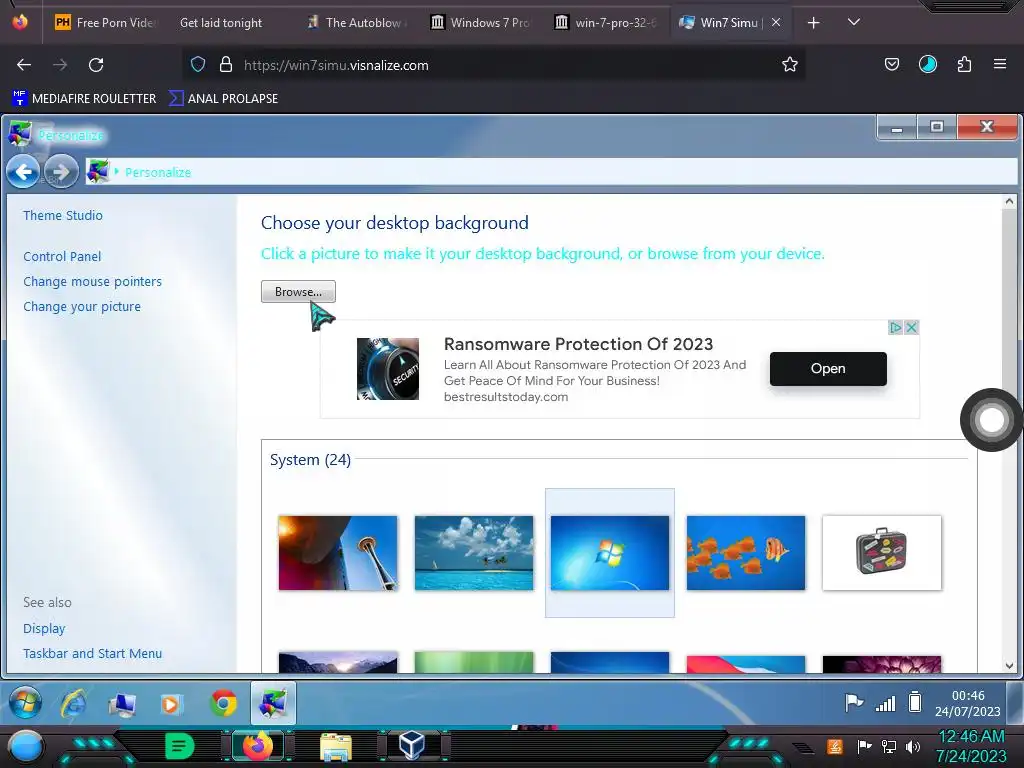
Task: Open MEDIAFIRE ROULETTER bookmark
Action: click(84, 99)
